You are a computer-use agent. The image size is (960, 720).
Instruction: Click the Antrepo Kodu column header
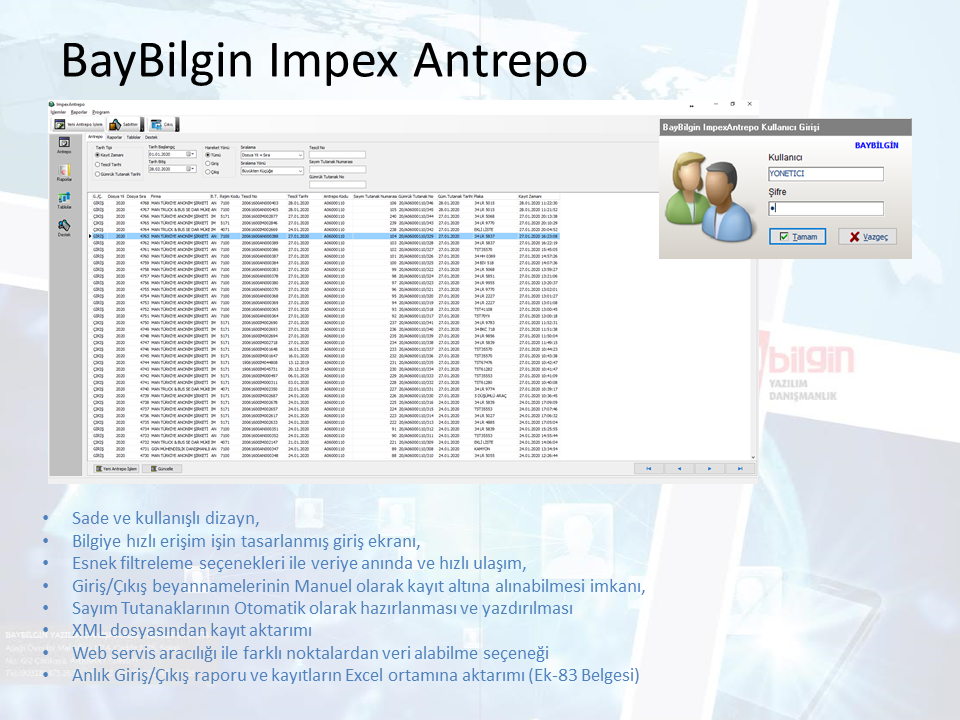336,197
